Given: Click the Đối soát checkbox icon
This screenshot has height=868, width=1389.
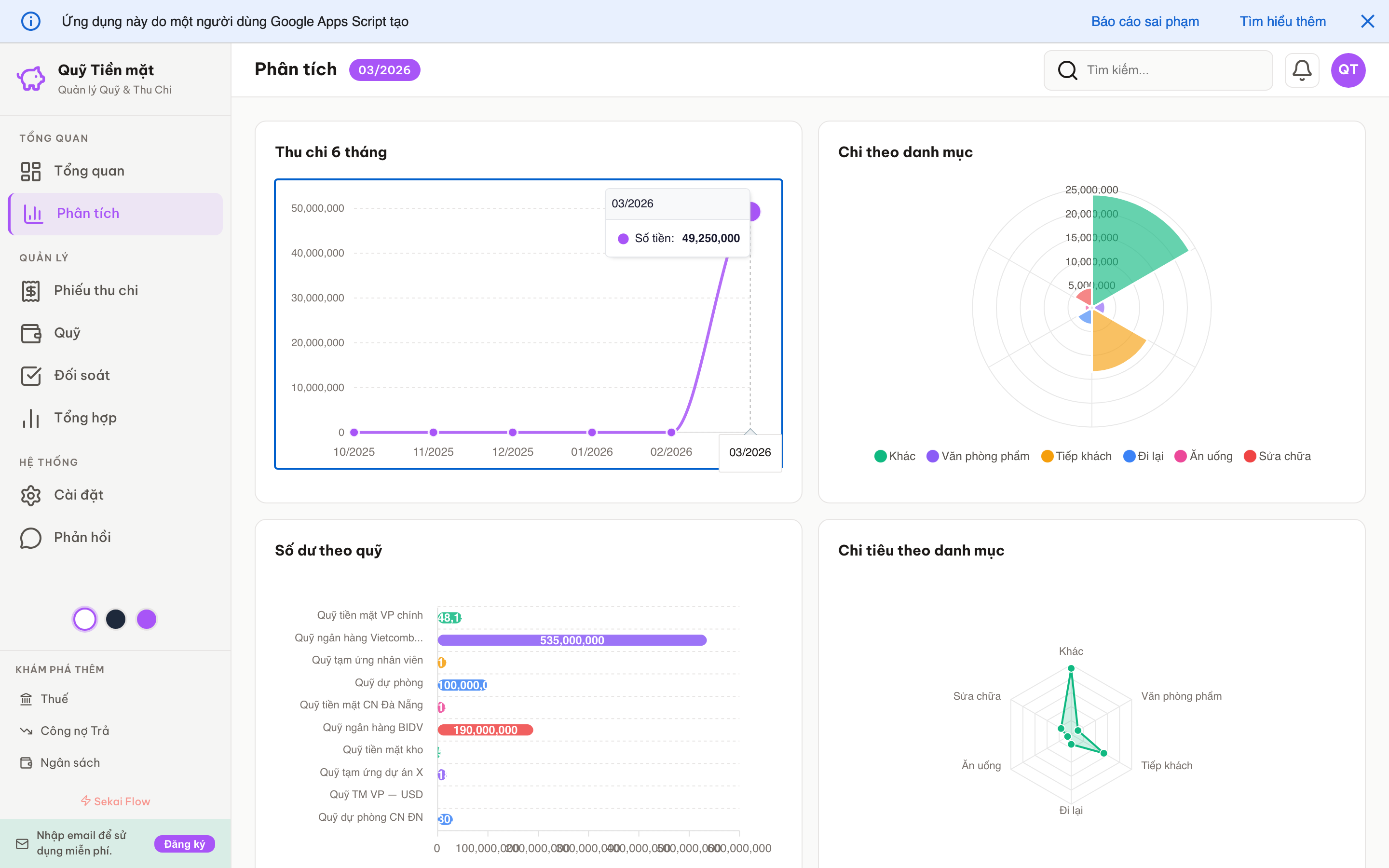Looking at the screenshot, I should point(31,376).
